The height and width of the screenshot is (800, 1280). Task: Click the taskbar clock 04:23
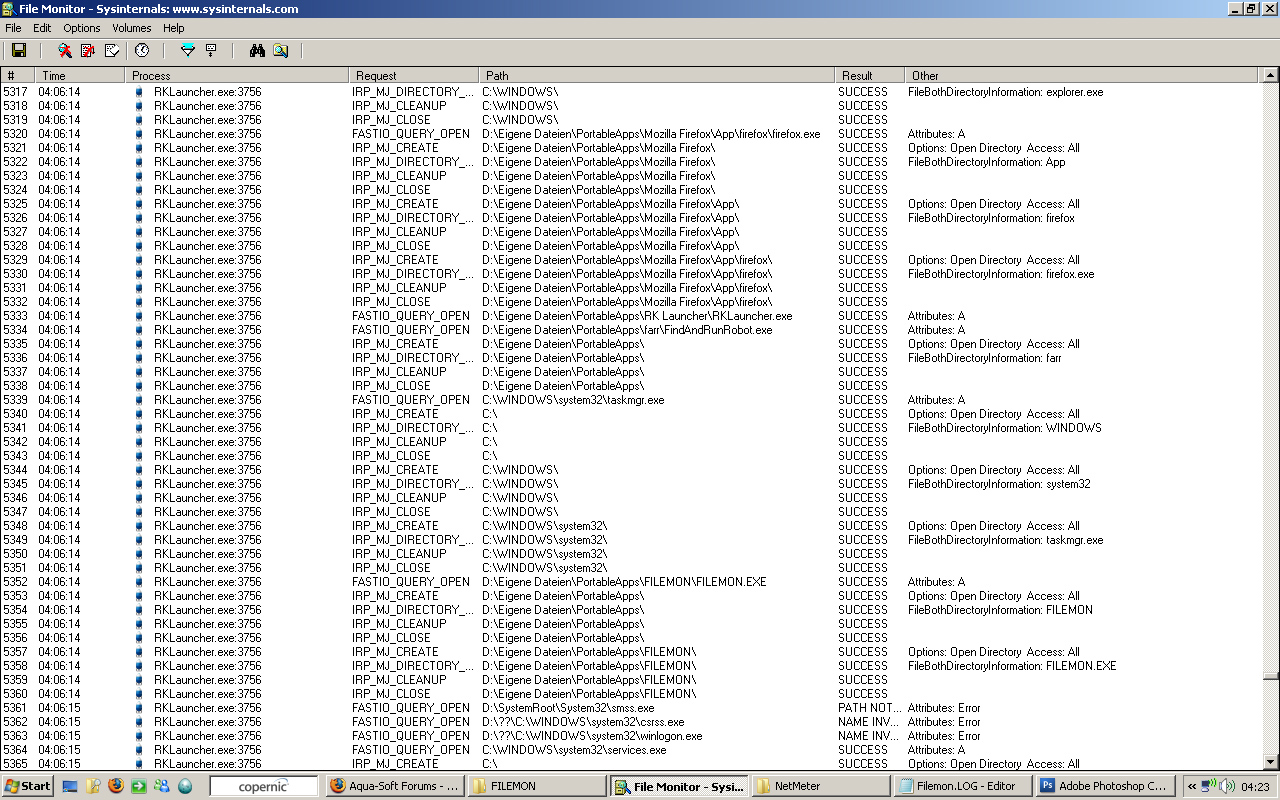click(x=1255, y=787)
